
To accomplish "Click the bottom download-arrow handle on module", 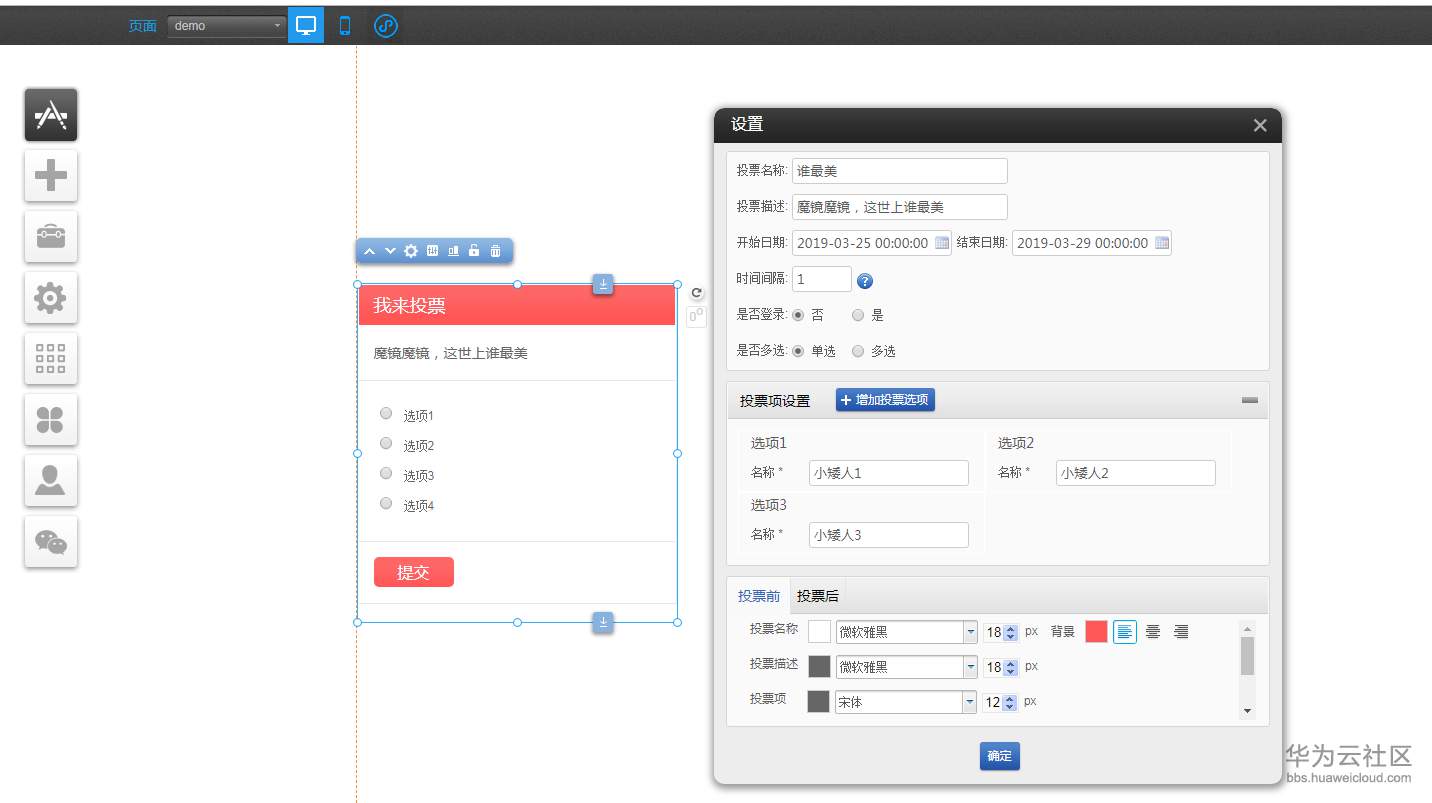I will [x=603, y=622].
